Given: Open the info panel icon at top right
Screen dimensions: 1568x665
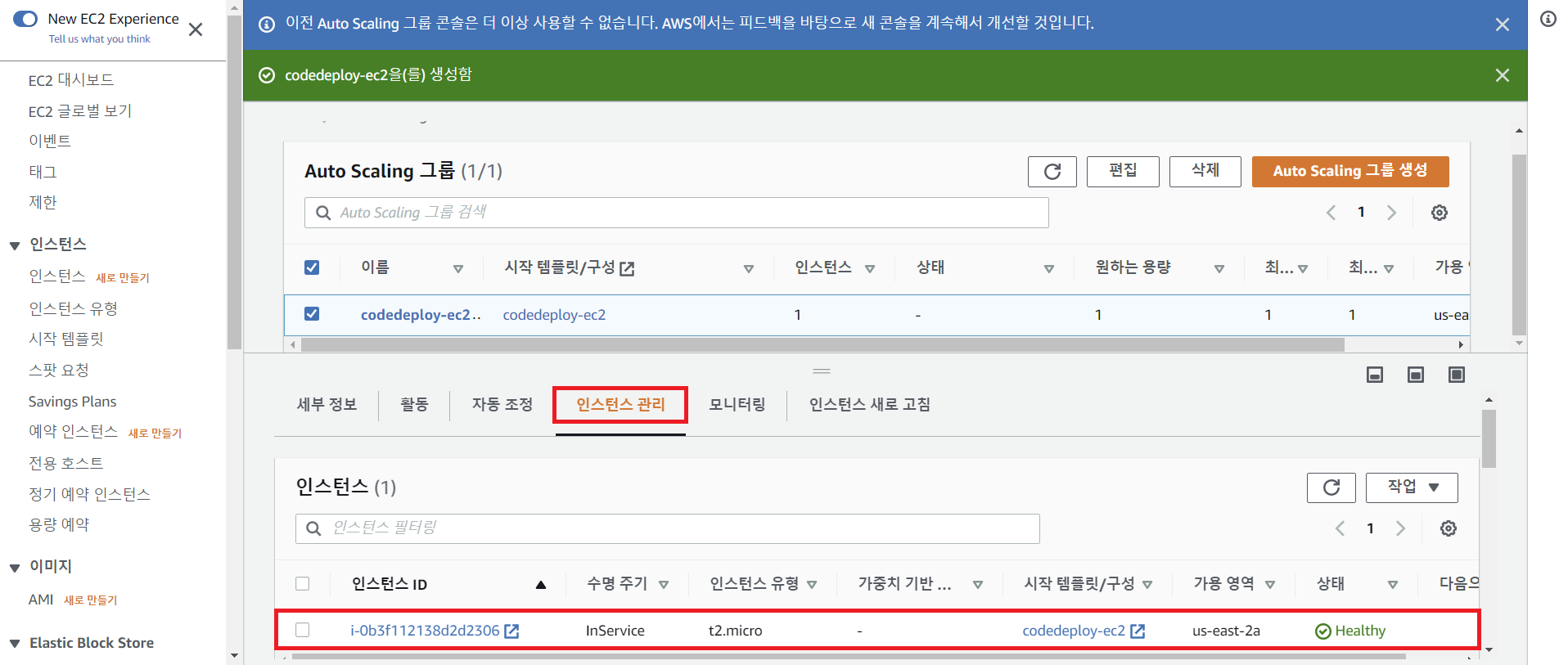Looking at the screenshot, I should point(1548,19).
